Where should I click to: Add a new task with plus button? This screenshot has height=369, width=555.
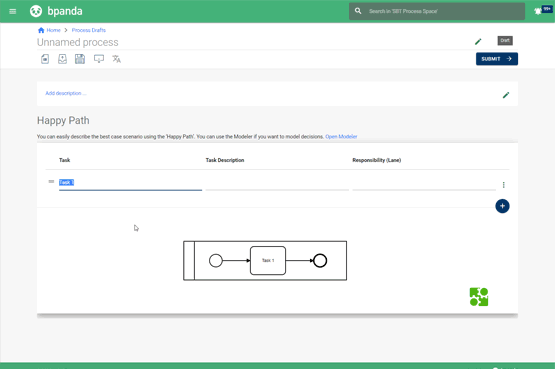[x=502, y=206]
